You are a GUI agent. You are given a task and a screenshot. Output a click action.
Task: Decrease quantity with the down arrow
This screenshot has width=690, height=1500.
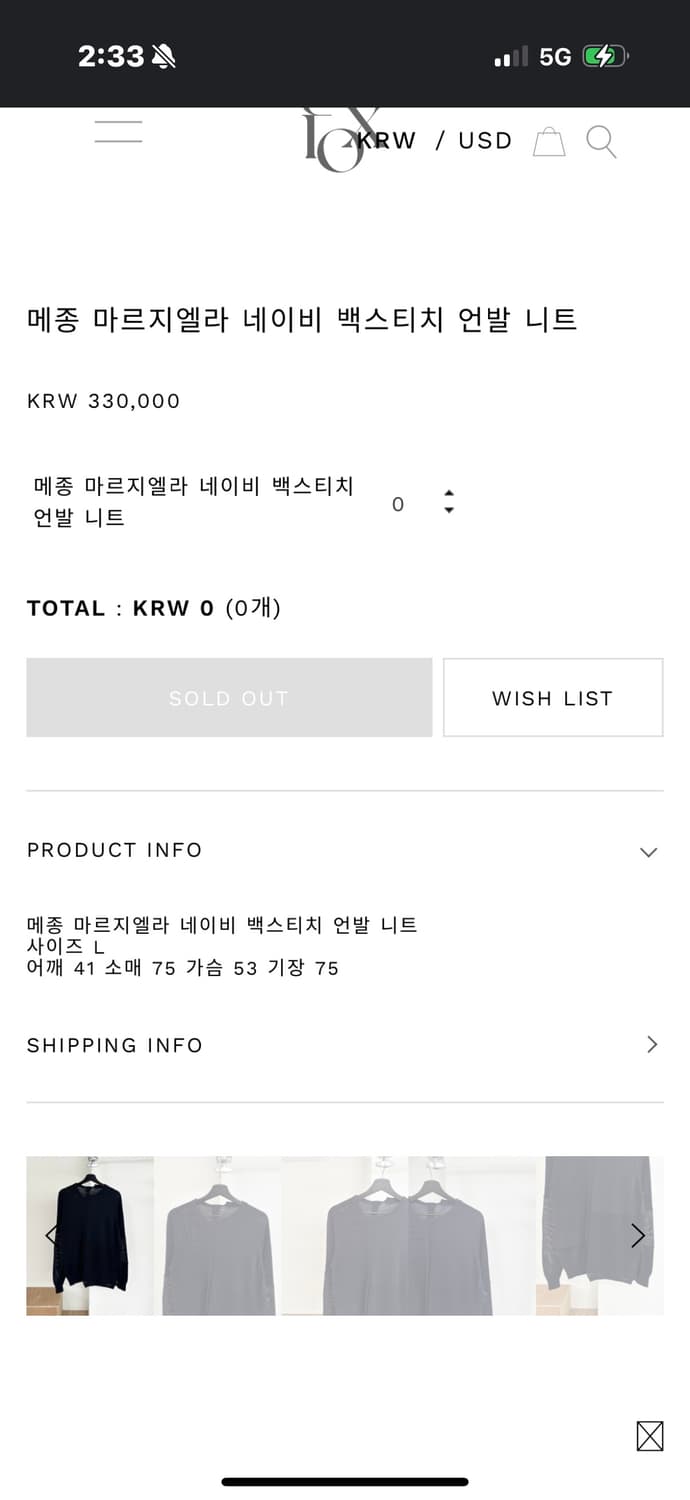[449, 510]
